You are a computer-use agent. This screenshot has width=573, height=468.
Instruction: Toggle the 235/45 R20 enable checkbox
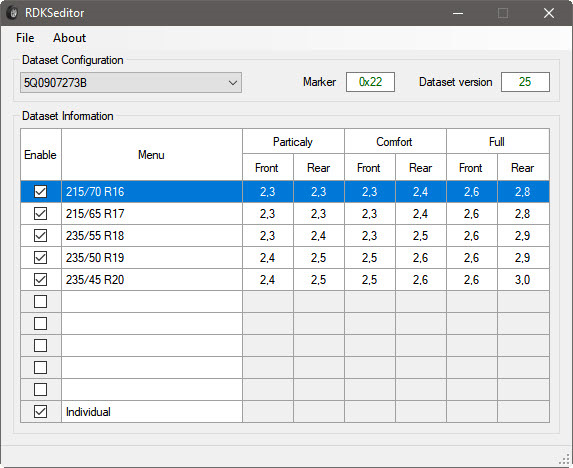(40, 279)
